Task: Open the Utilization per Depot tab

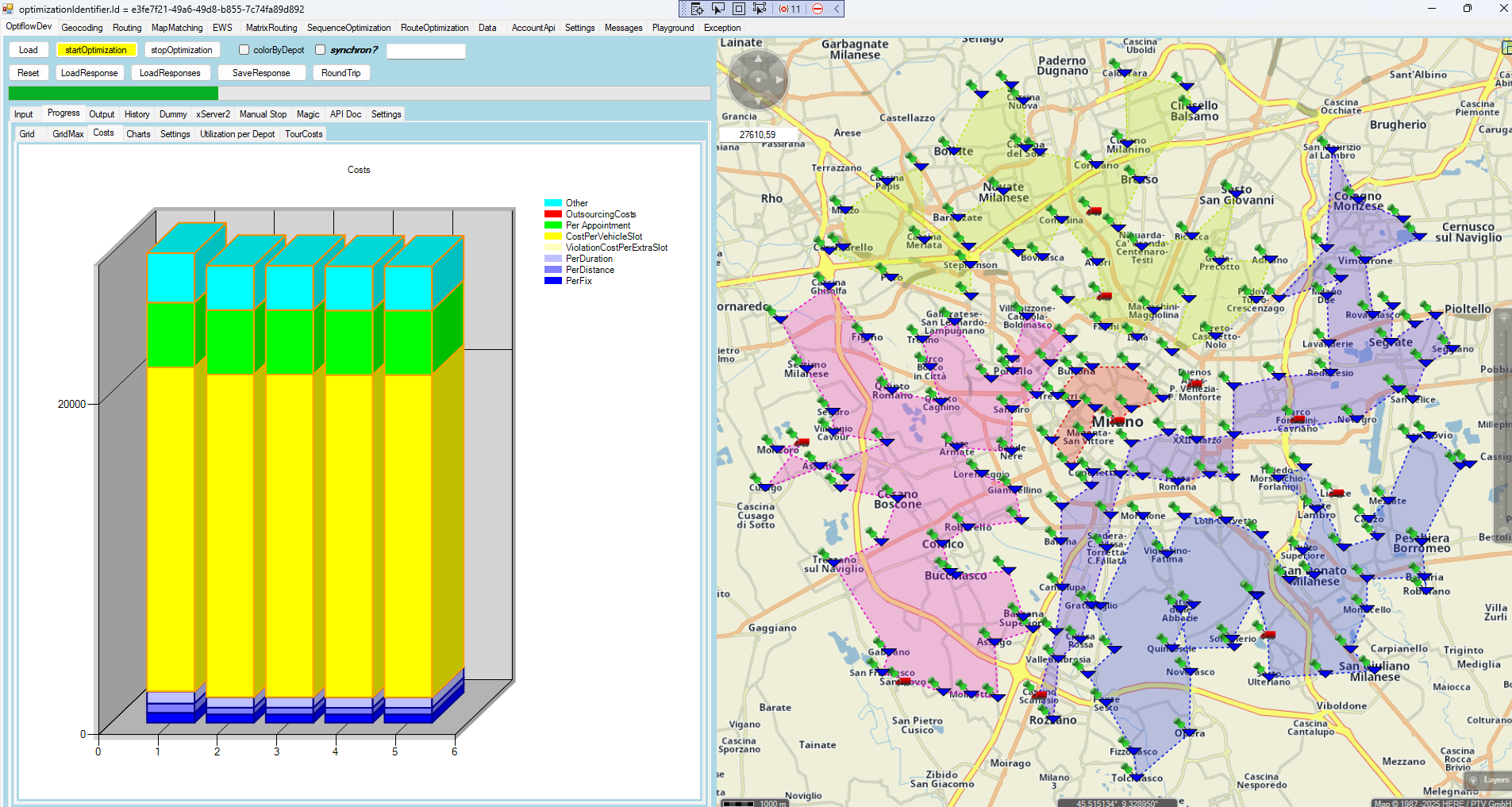Action: tap(237, 134)
